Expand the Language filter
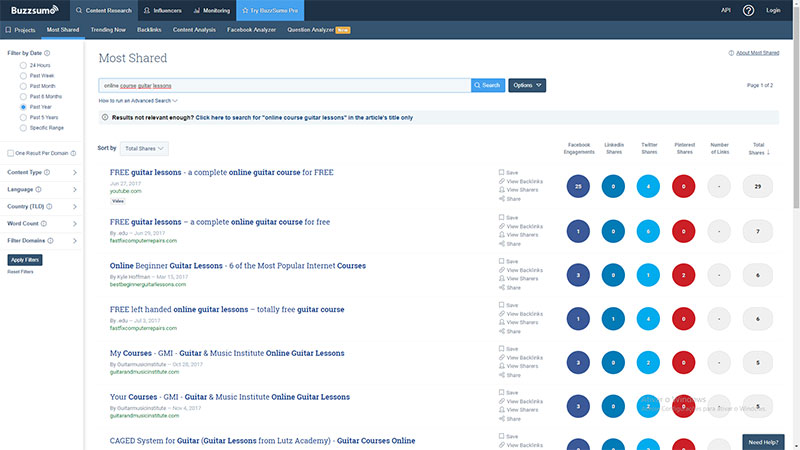Screen dimensions: 800x450 pos(74,189)
